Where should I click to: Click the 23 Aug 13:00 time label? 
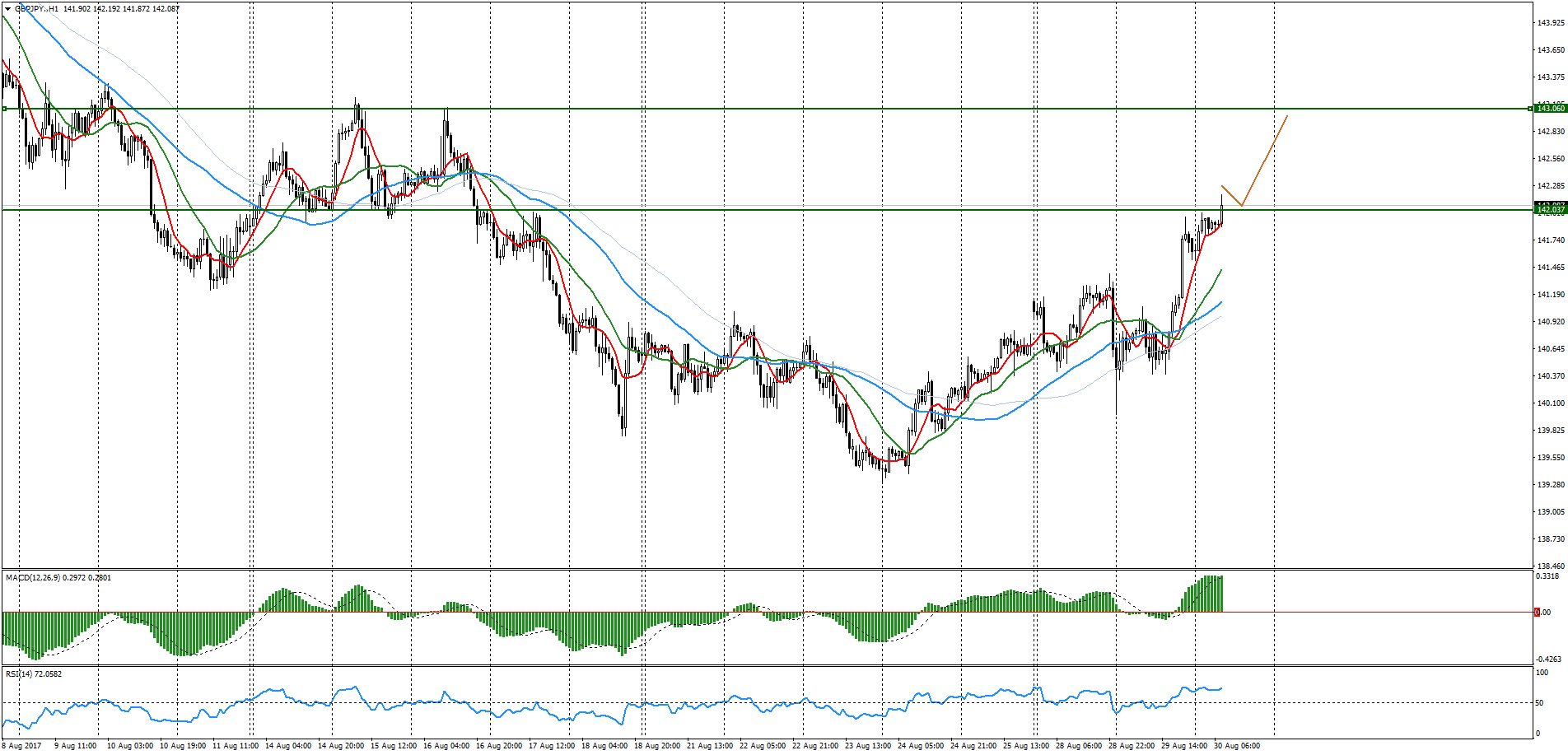click(868, 746)
